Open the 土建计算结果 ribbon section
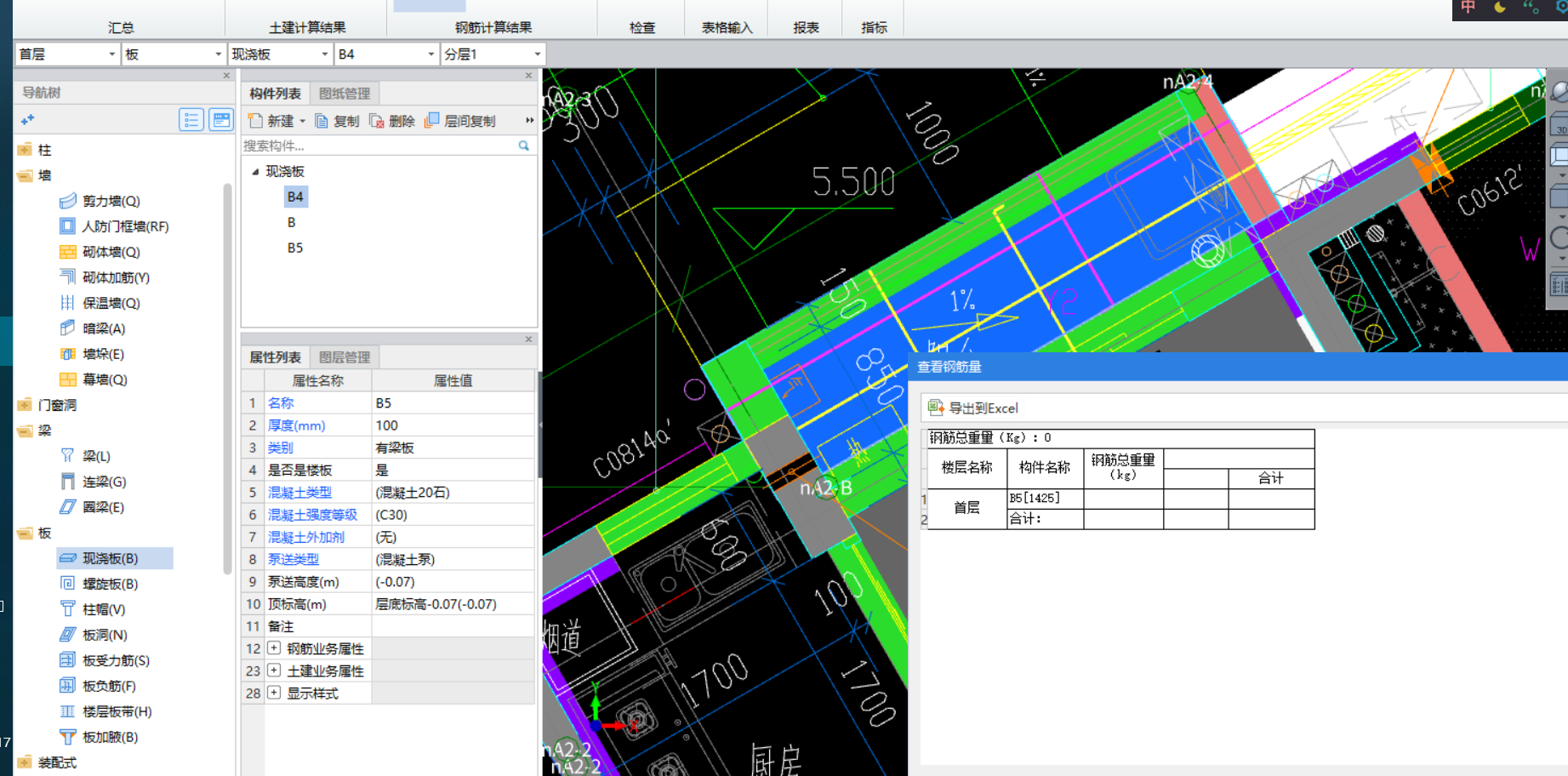This screenshot has width=1568, height=776. pyautogui.click(x=307, y=27)
